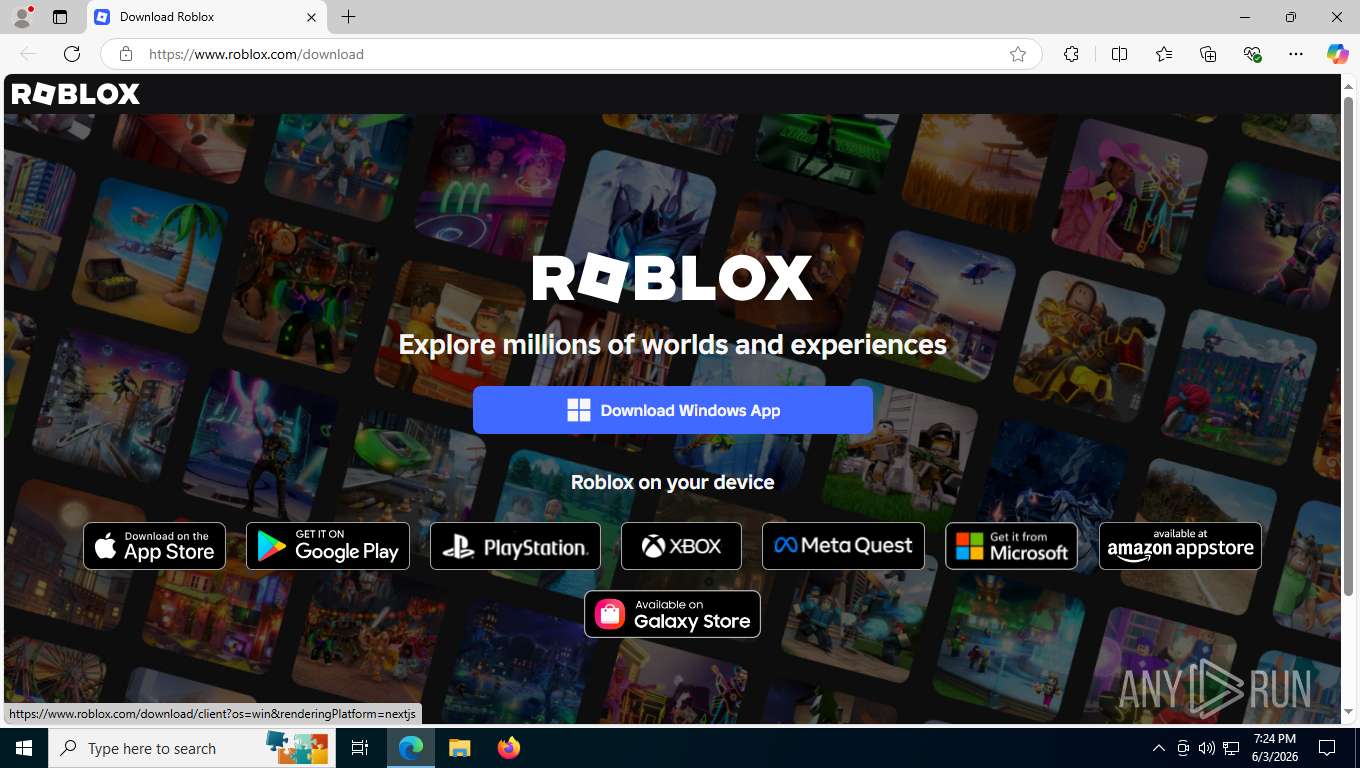Open the Amazon Appstore badge
This screenshot has height=768, width=1360.
(x=1180, y=546)
